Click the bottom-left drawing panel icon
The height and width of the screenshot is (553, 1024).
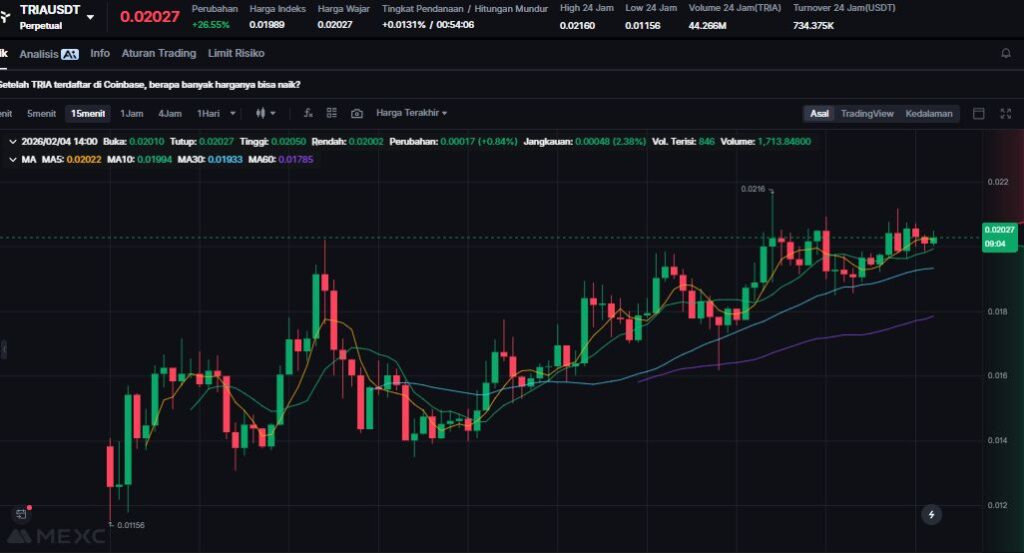click(20, 514)
